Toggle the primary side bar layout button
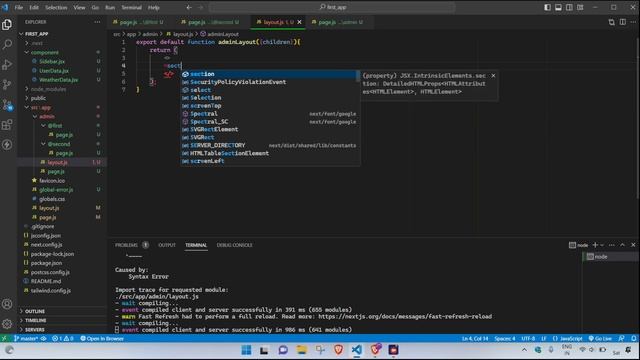This screenshot has height=360, width=640. pyautogui.click(x=547, y=7)
